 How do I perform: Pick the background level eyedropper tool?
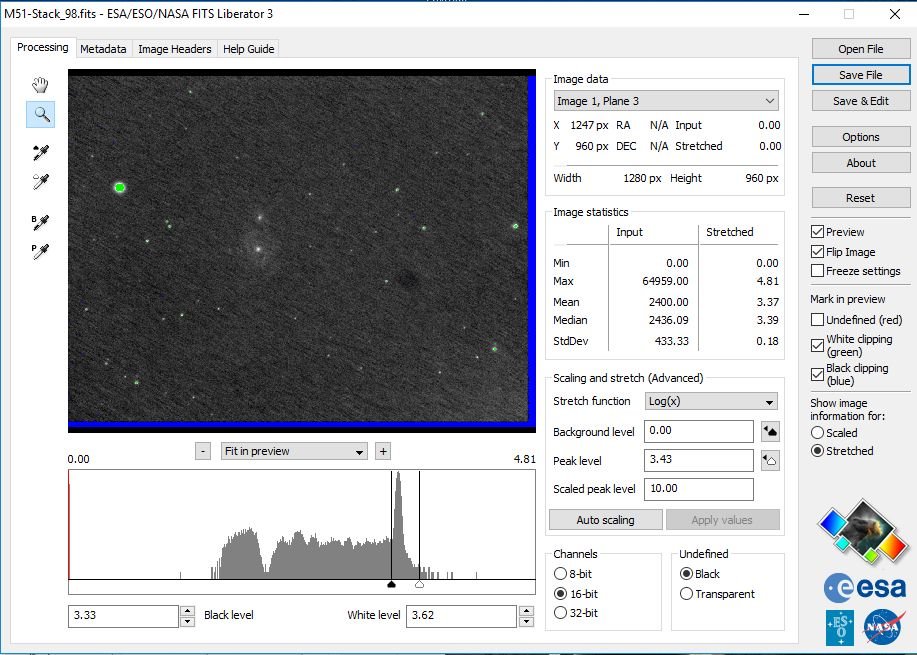click(40, 153)
